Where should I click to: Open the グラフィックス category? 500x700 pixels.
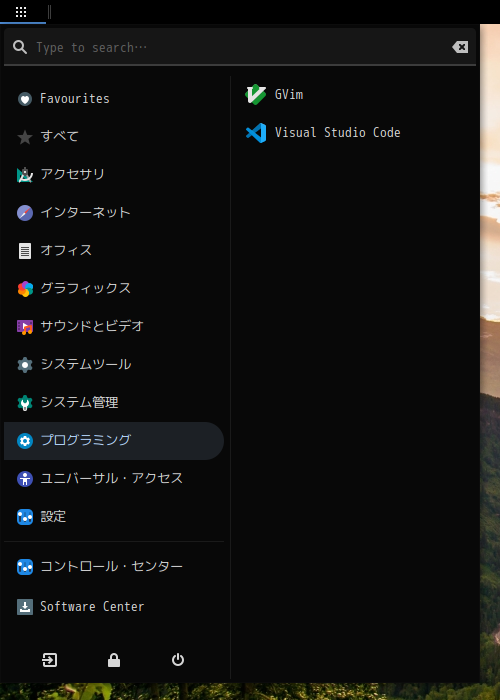[114, 288]
